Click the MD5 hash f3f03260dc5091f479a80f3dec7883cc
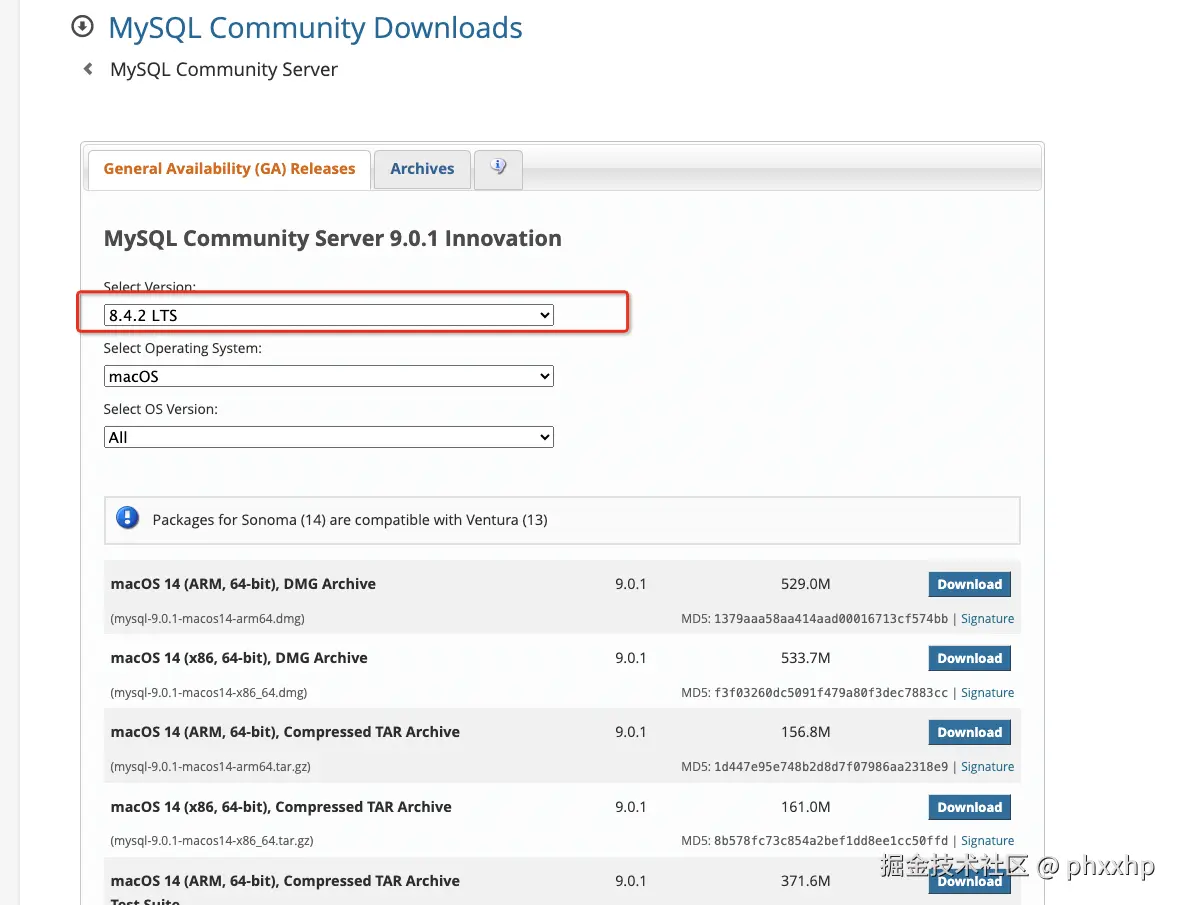Viewport: 1180px width, 905px height. point(831,692)
